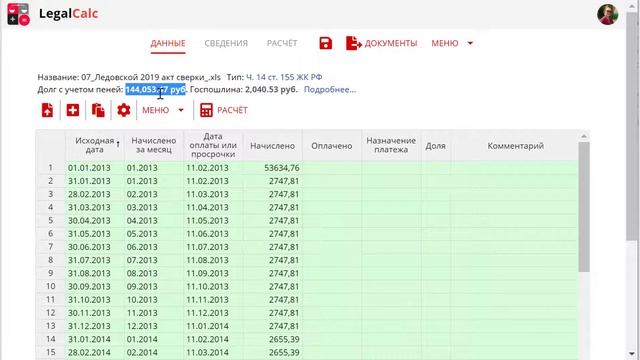640x360 pixels.
Task: Click the Назначение платежа column header
Action: (x=391, y=145)
